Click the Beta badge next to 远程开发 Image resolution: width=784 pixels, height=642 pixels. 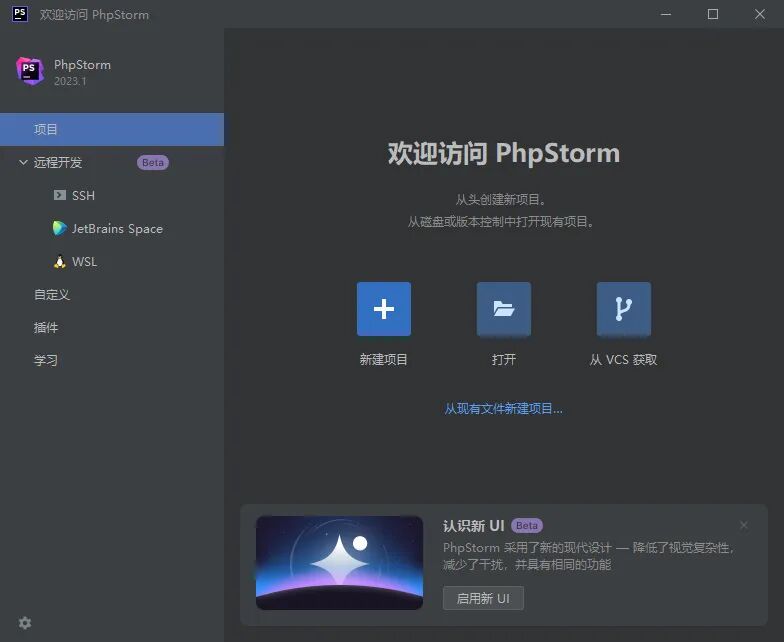pos(153,162)
